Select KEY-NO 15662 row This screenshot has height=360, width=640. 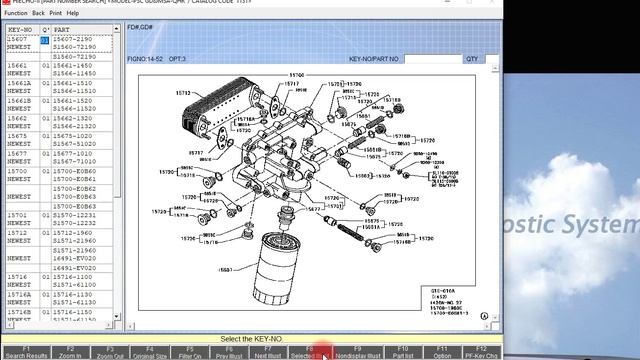59,122
